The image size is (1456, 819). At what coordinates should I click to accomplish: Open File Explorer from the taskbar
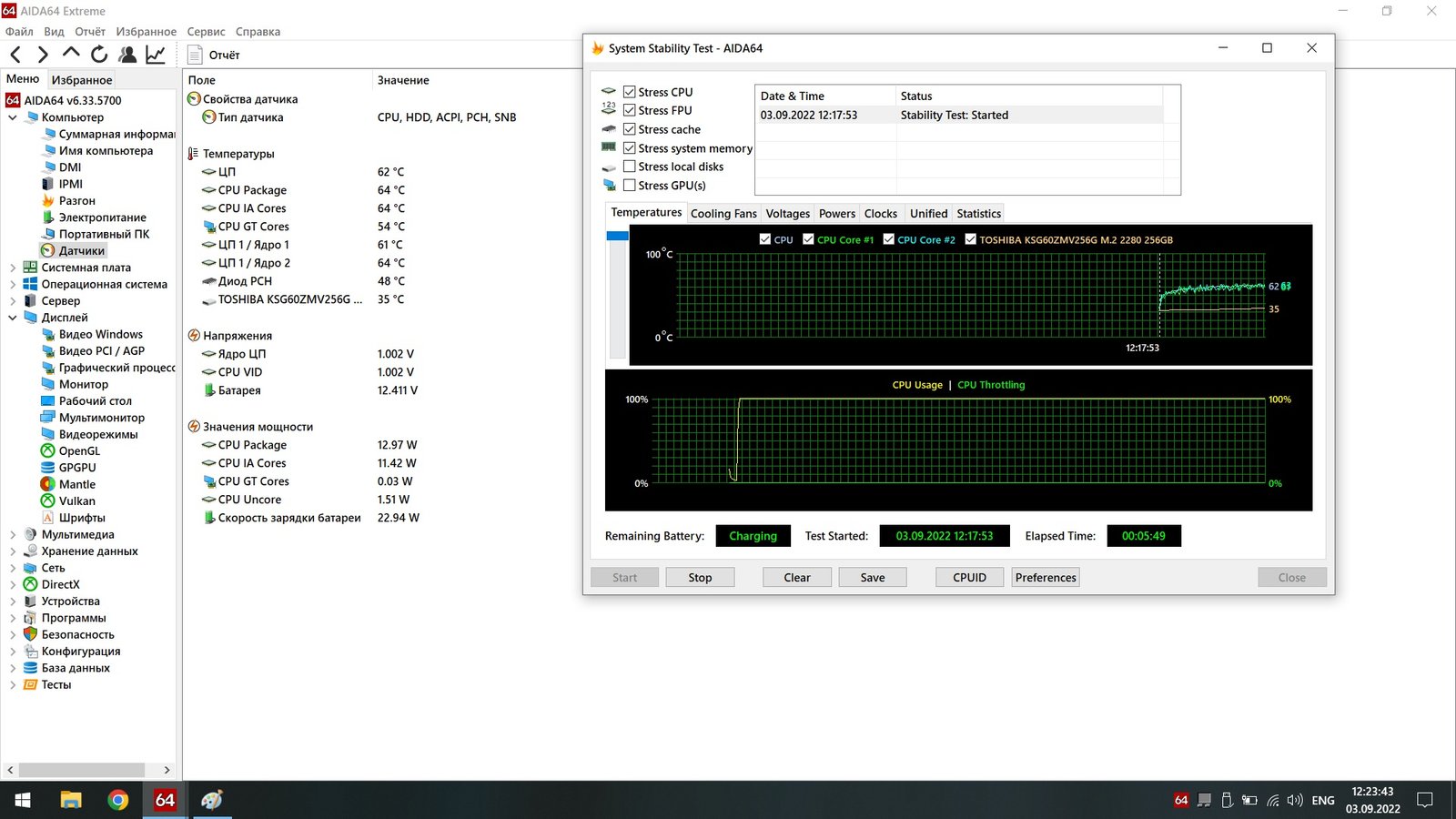pyautogui.click(x=71, y=800)
